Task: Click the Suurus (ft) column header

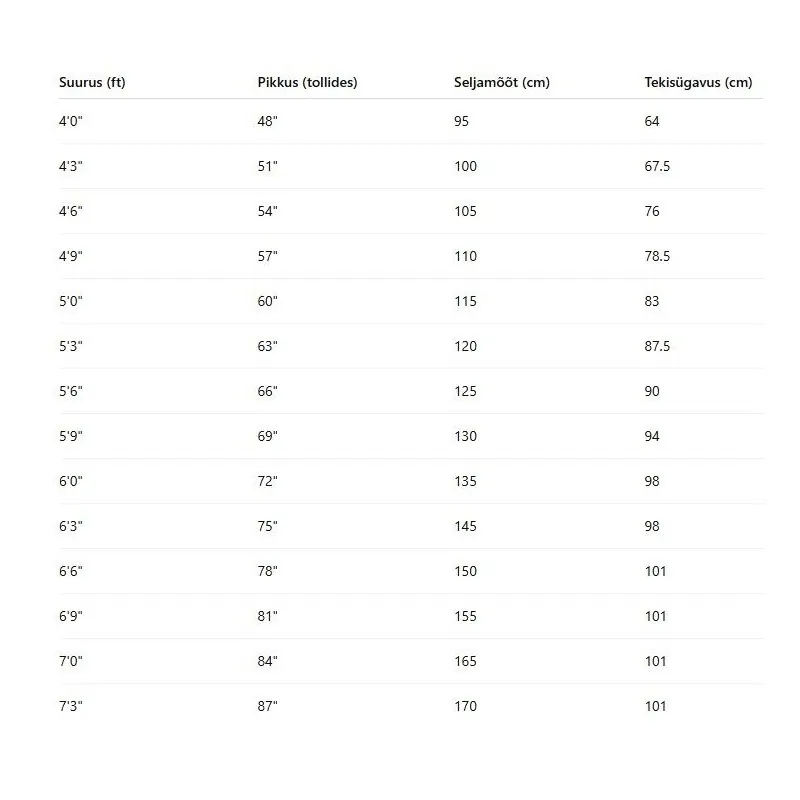Action: [x=92, y=83]
